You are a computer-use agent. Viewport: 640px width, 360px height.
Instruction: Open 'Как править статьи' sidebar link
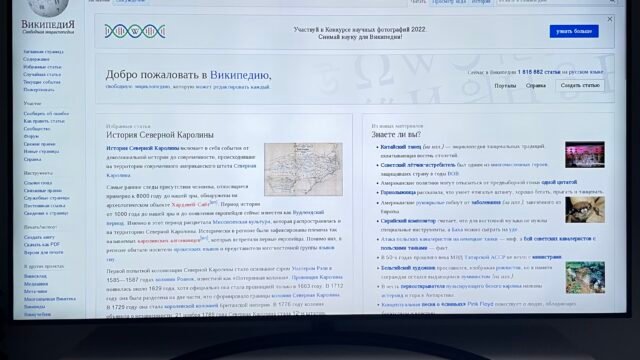click(44, 121)
